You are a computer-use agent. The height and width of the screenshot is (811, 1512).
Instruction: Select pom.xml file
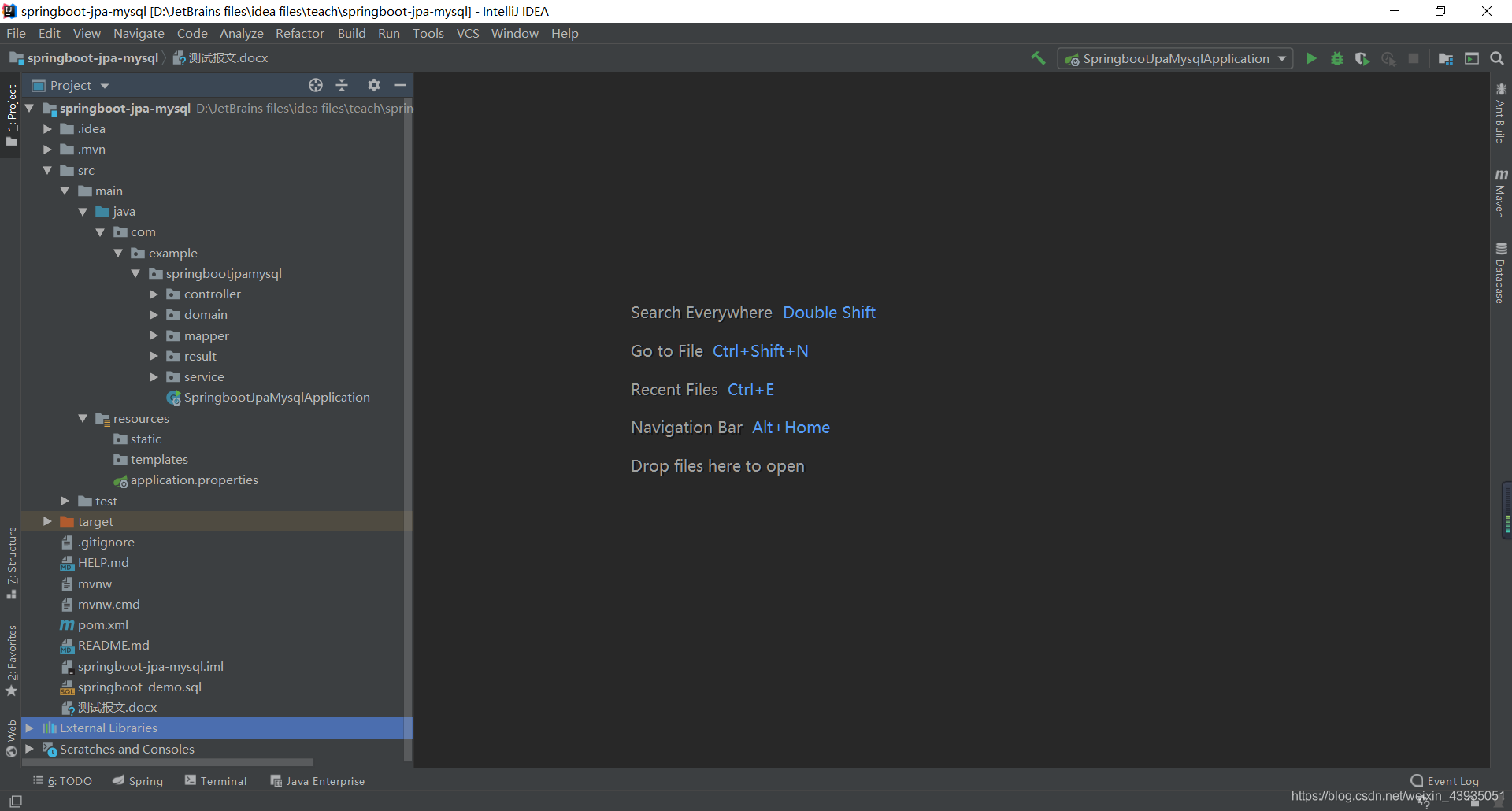94,625
